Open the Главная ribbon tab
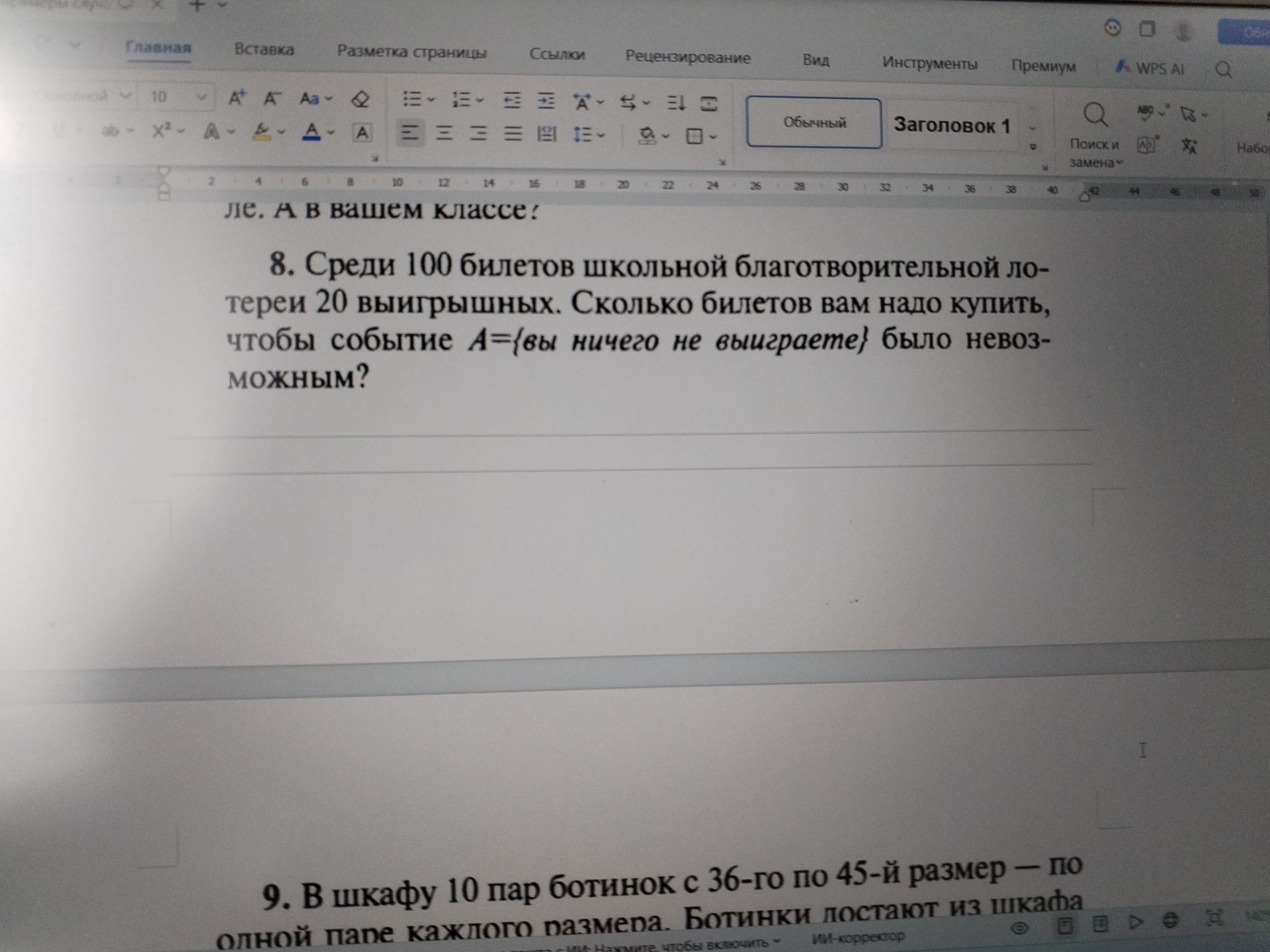This screenshot has width=1270, height=952. [x=159, y=48]
